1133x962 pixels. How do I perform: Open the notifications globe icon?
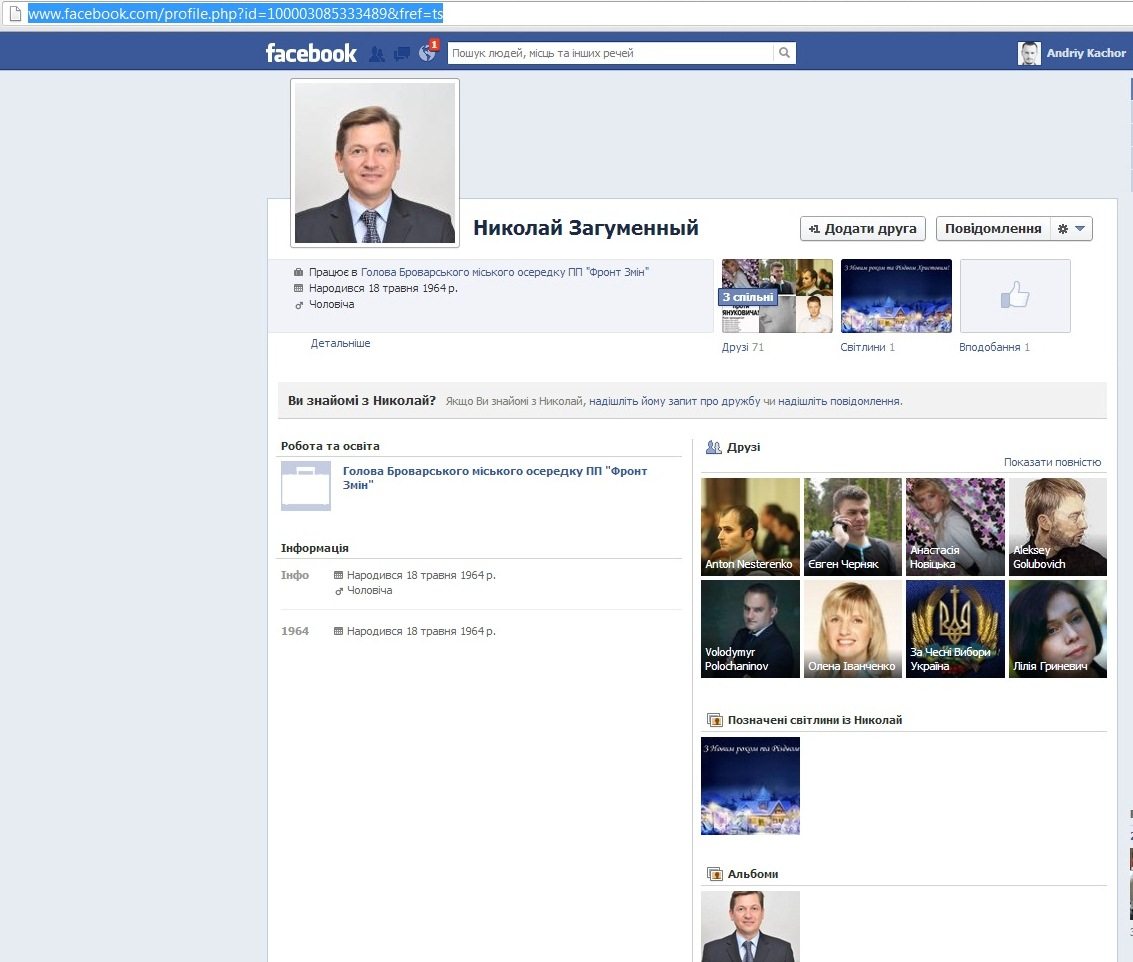427,53
